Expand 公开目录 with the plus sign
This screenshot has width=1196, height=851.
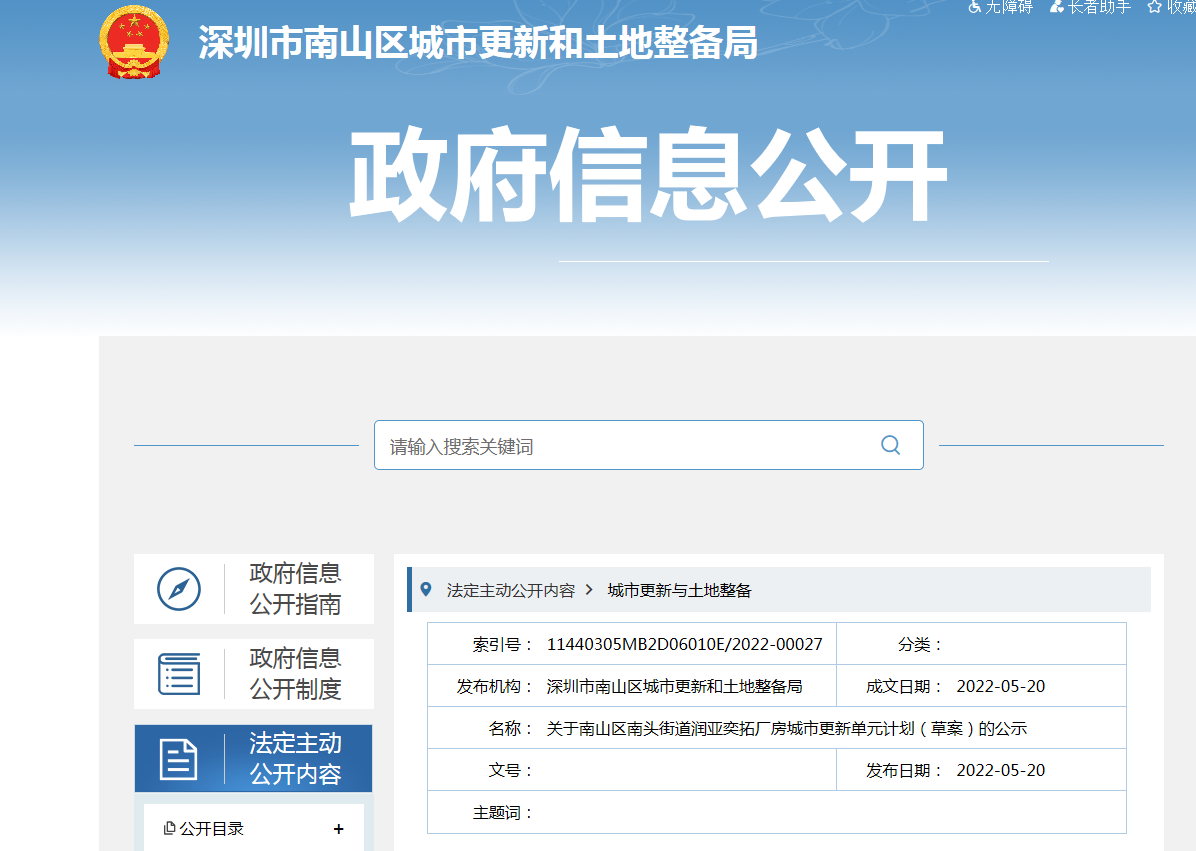[338, 829]
